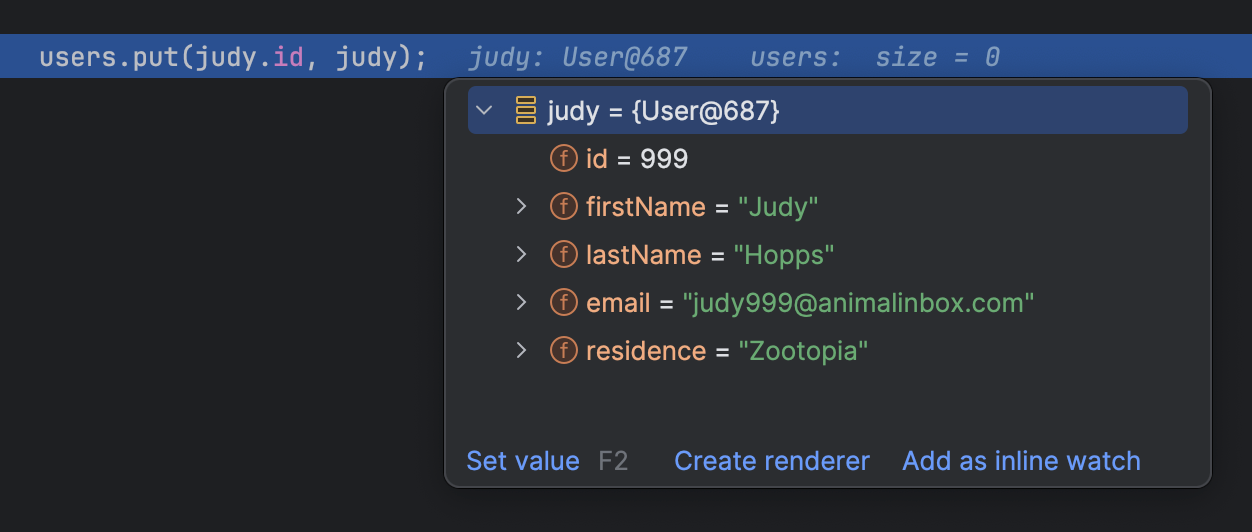
Task: Select the judy999@animalinbox.com value
Action: [x=858, y=303]
